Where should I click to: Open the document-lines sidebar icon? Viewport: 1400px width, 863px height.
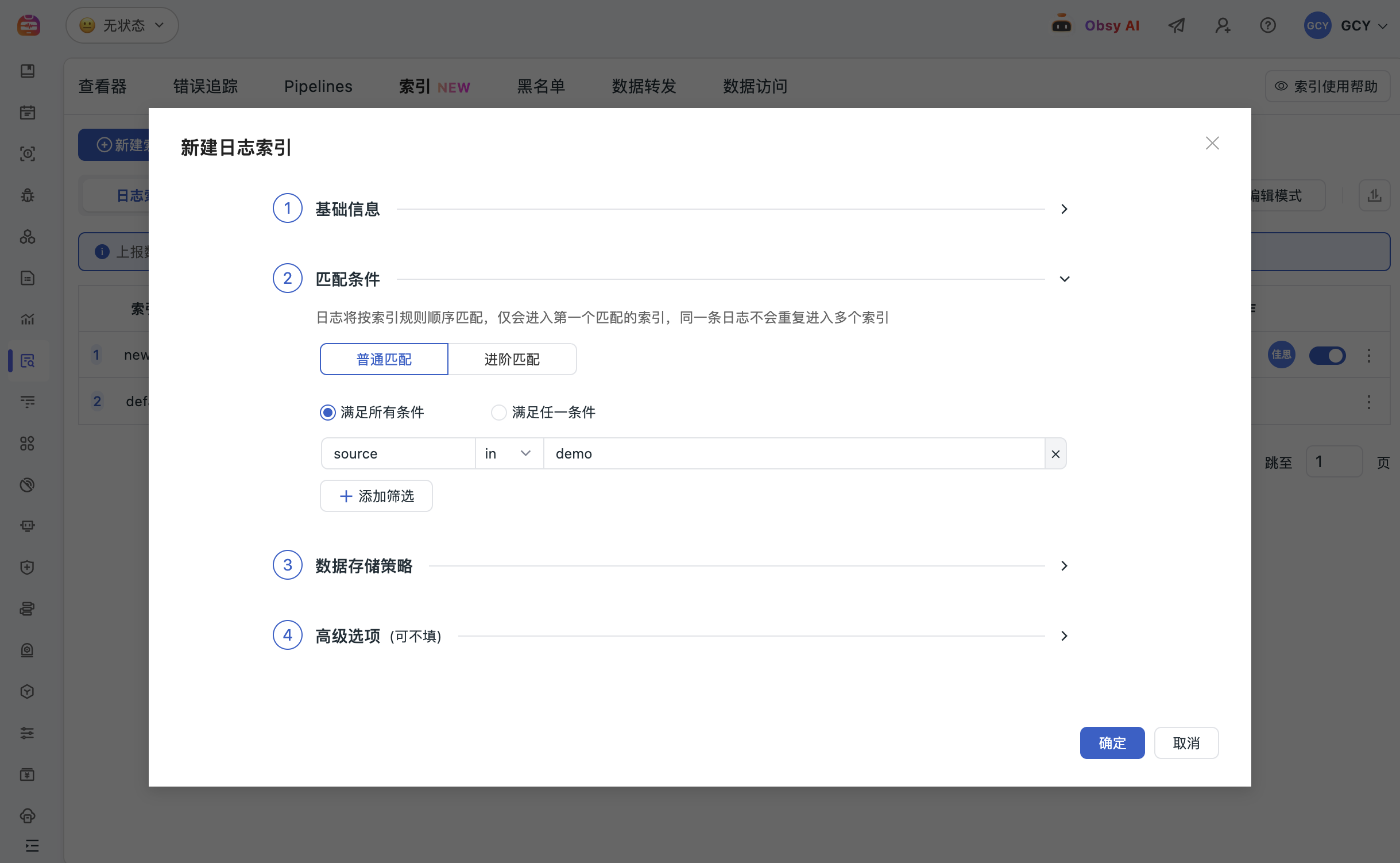point(28,278)
